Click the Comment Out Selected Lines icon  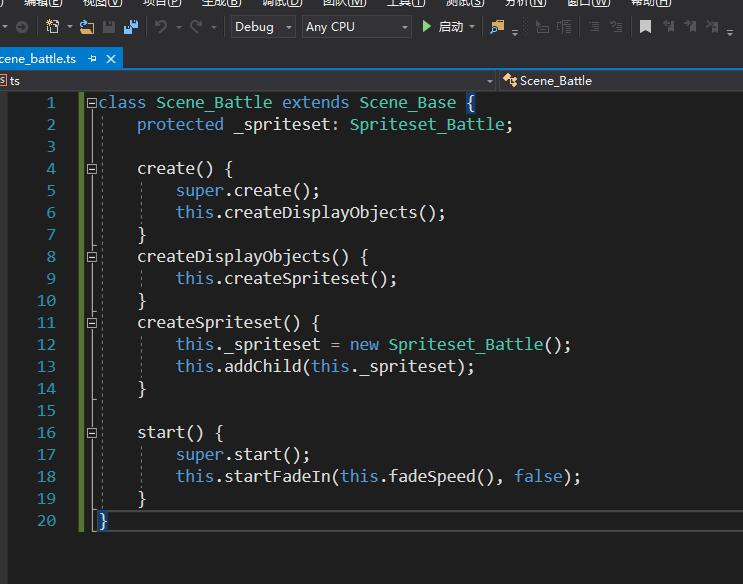(594, 27)
